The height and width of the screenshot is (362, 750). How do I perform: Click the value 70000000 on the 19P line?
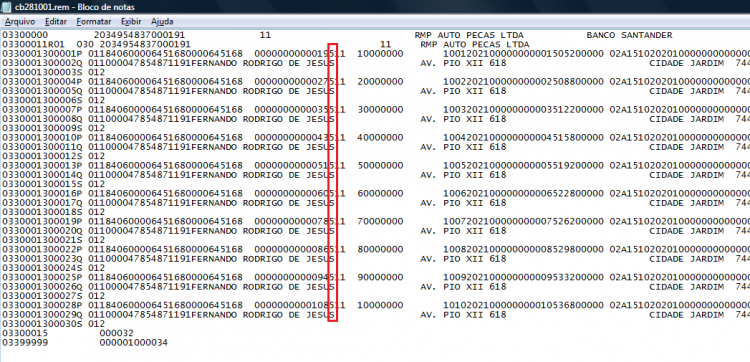pyautogui.click(x=380, y=221)
